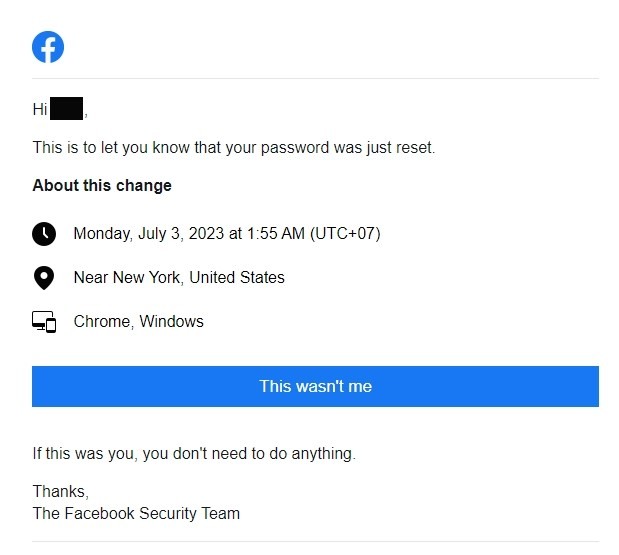Click the "United States" country text

tap(237, 278)
